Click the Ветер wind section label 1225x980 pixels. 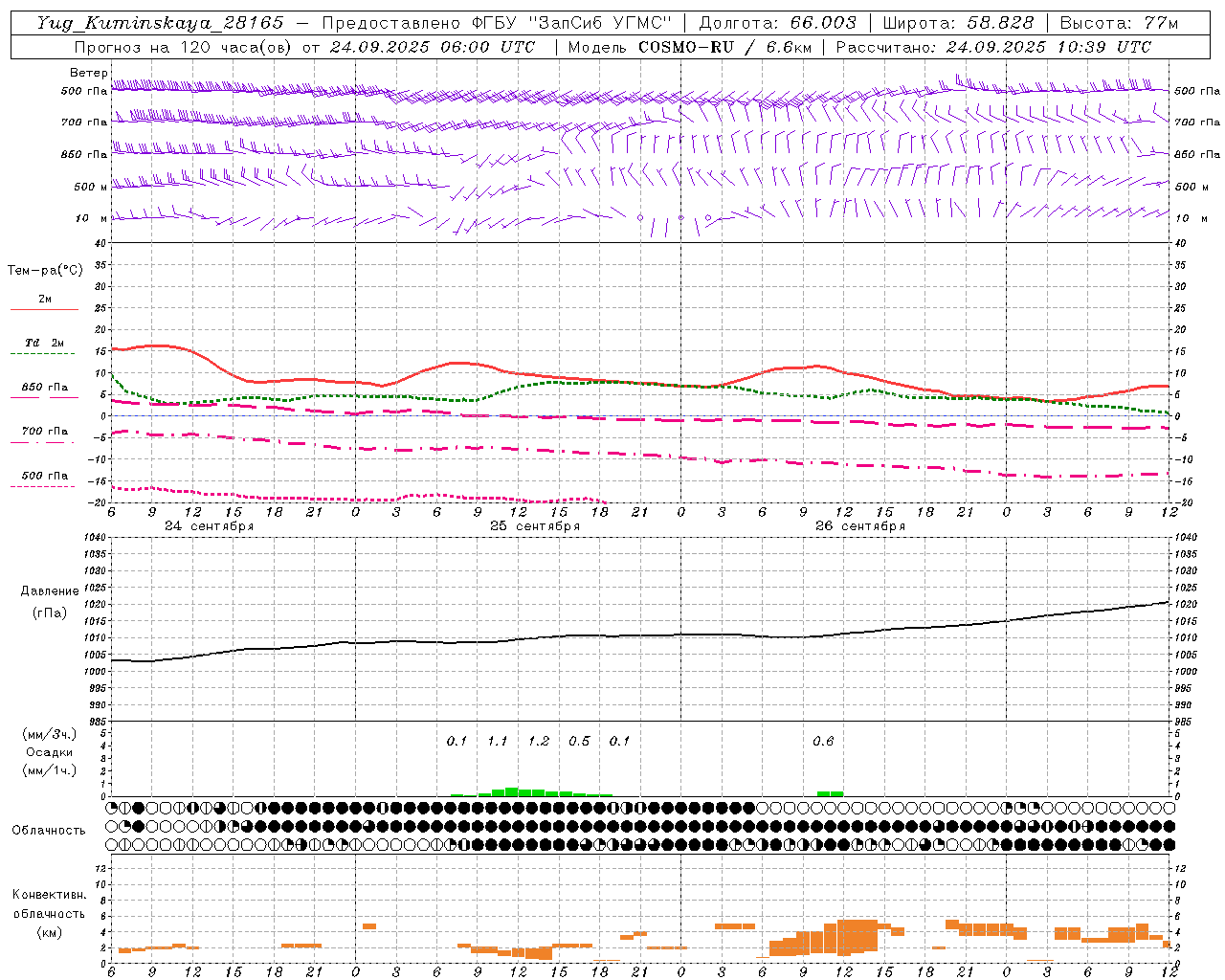[x=88, y=73]
